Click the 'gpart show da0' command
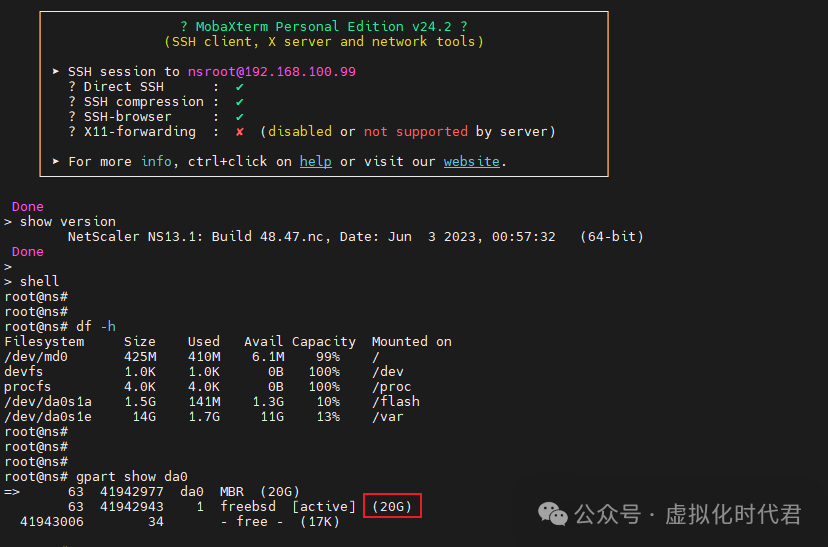Screen dimensions: 828x547 [131, 477]
